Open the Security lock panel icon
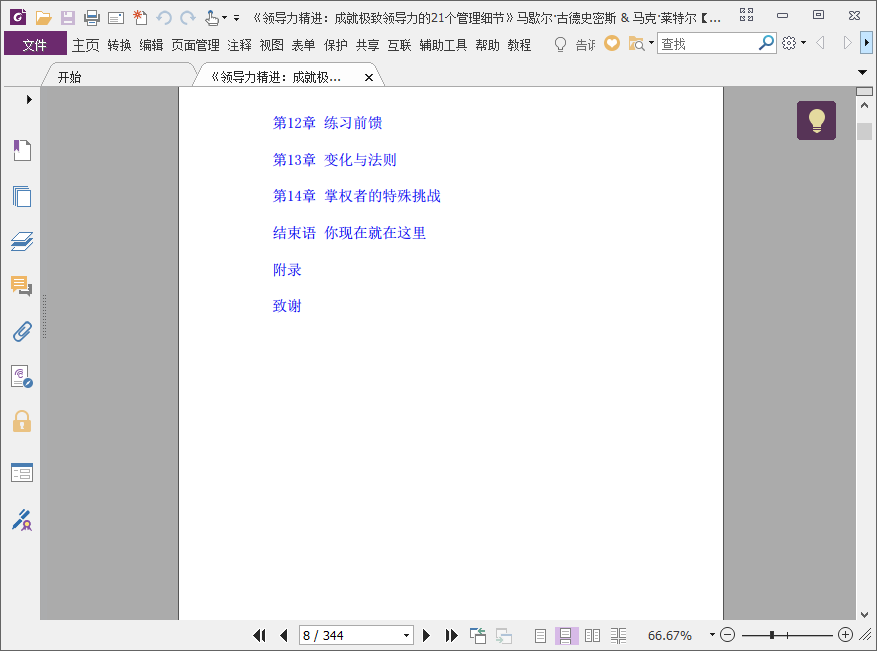Image resolution: width=877 pixels, height=651 pixels. click(x=22, y=422)
